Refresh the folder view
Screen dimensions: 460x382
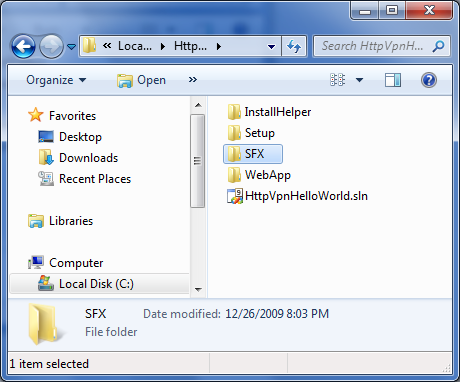294,46
